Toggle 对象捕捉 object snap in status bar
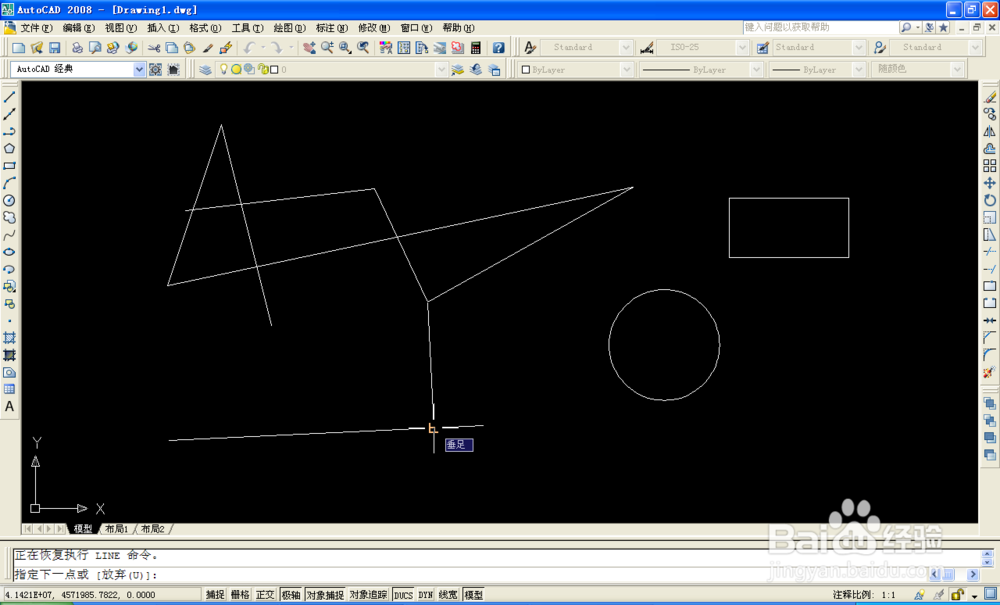This screenshot has height=605, width=1000. click(x=325, y=595)
